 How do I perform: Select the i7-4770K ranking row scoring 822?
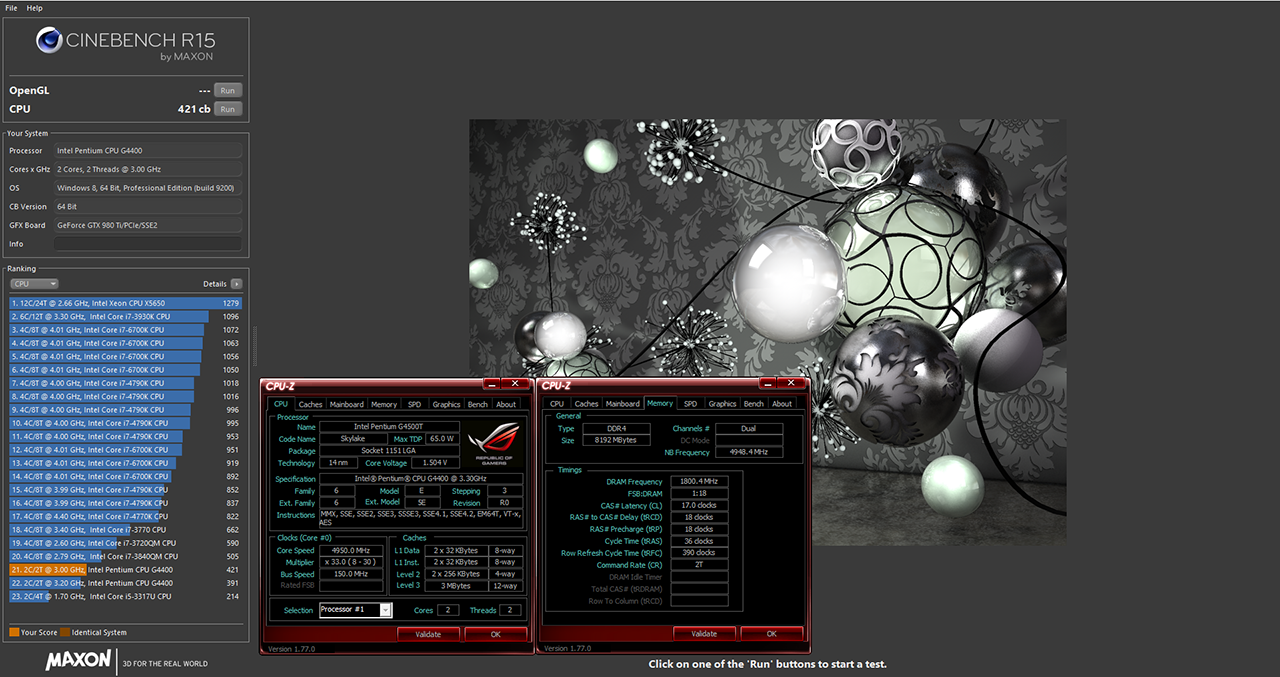pyautogui.click(x=126, y=516)
